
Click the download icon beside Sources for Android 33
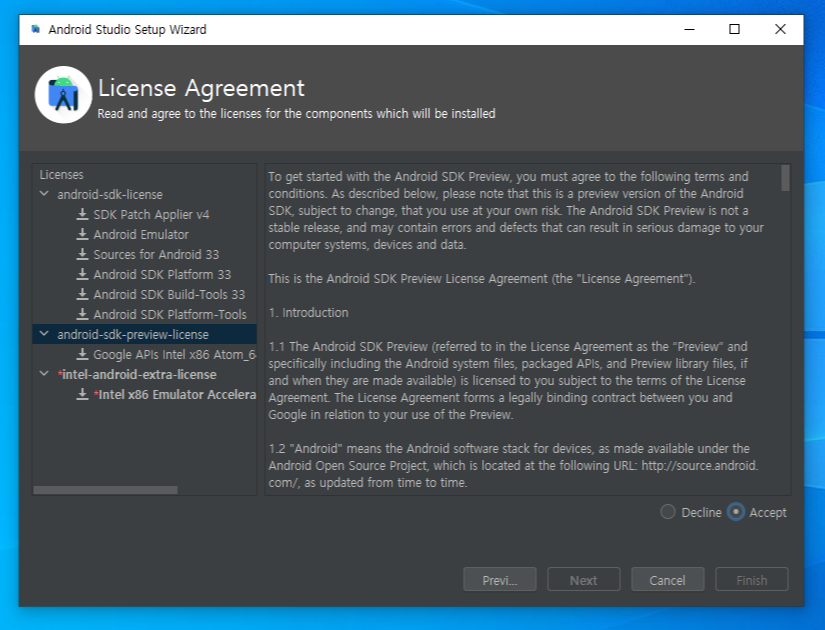point(82,254)
